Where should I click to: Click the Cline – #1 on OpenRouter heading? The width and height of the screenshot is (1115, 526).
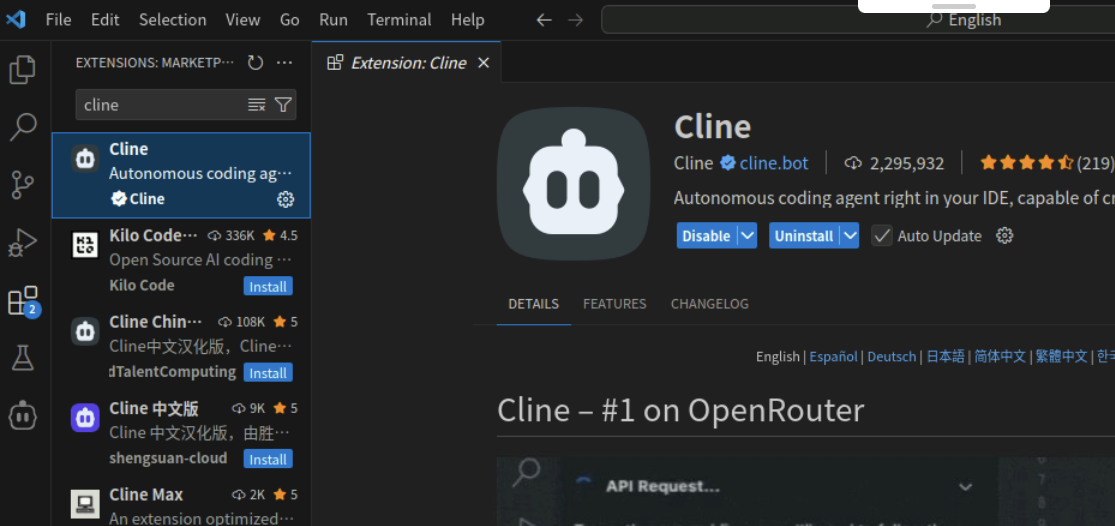pyautogui.click(x=681, y=410)
